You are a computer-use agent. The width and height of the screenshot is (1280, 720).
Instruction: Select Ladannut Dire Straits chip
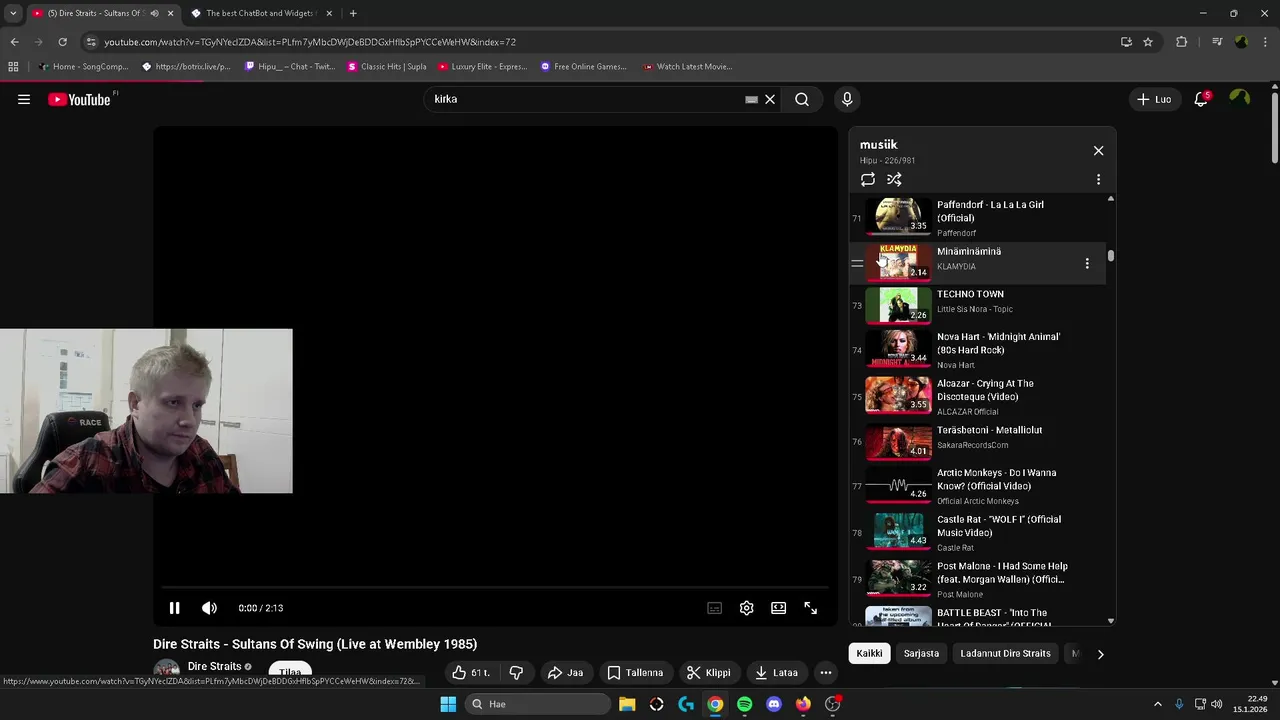point(1005,653)
